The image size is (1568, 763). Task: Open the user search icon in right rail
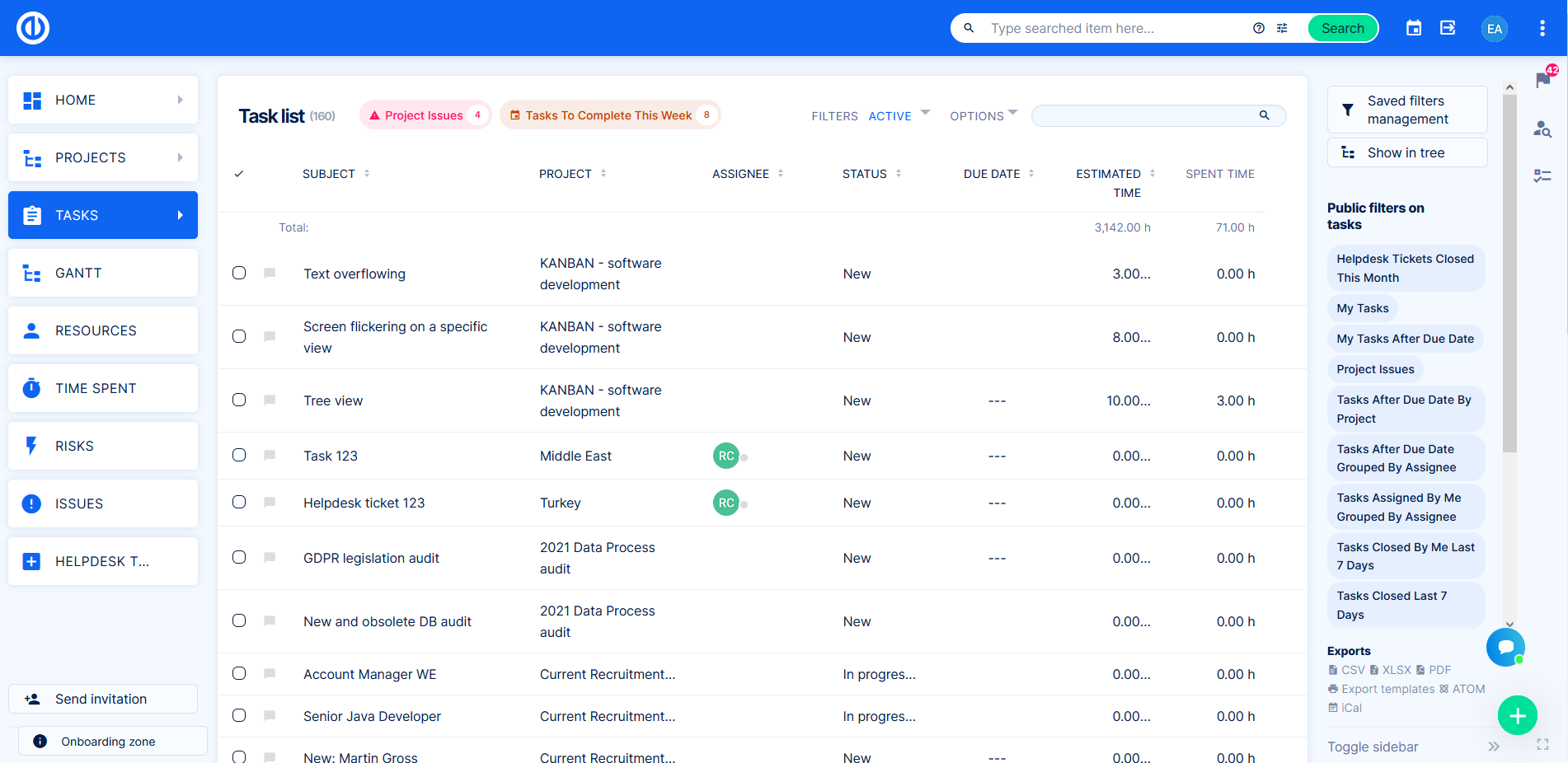tap(1542, 129)
